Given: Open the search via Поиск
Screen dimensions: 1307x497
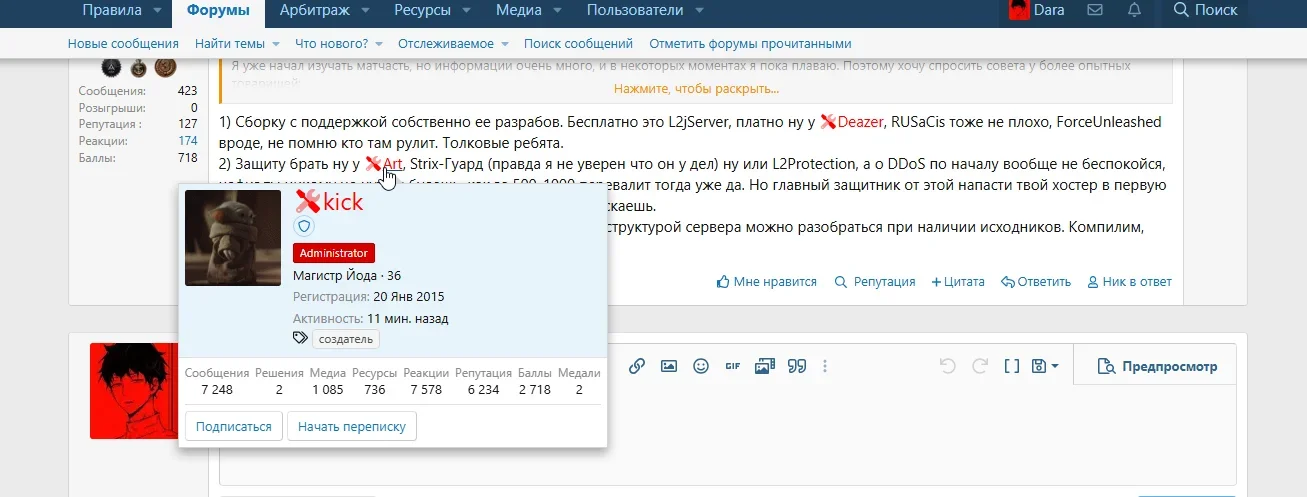Looking at the screenshot, I should (1205, 10).
